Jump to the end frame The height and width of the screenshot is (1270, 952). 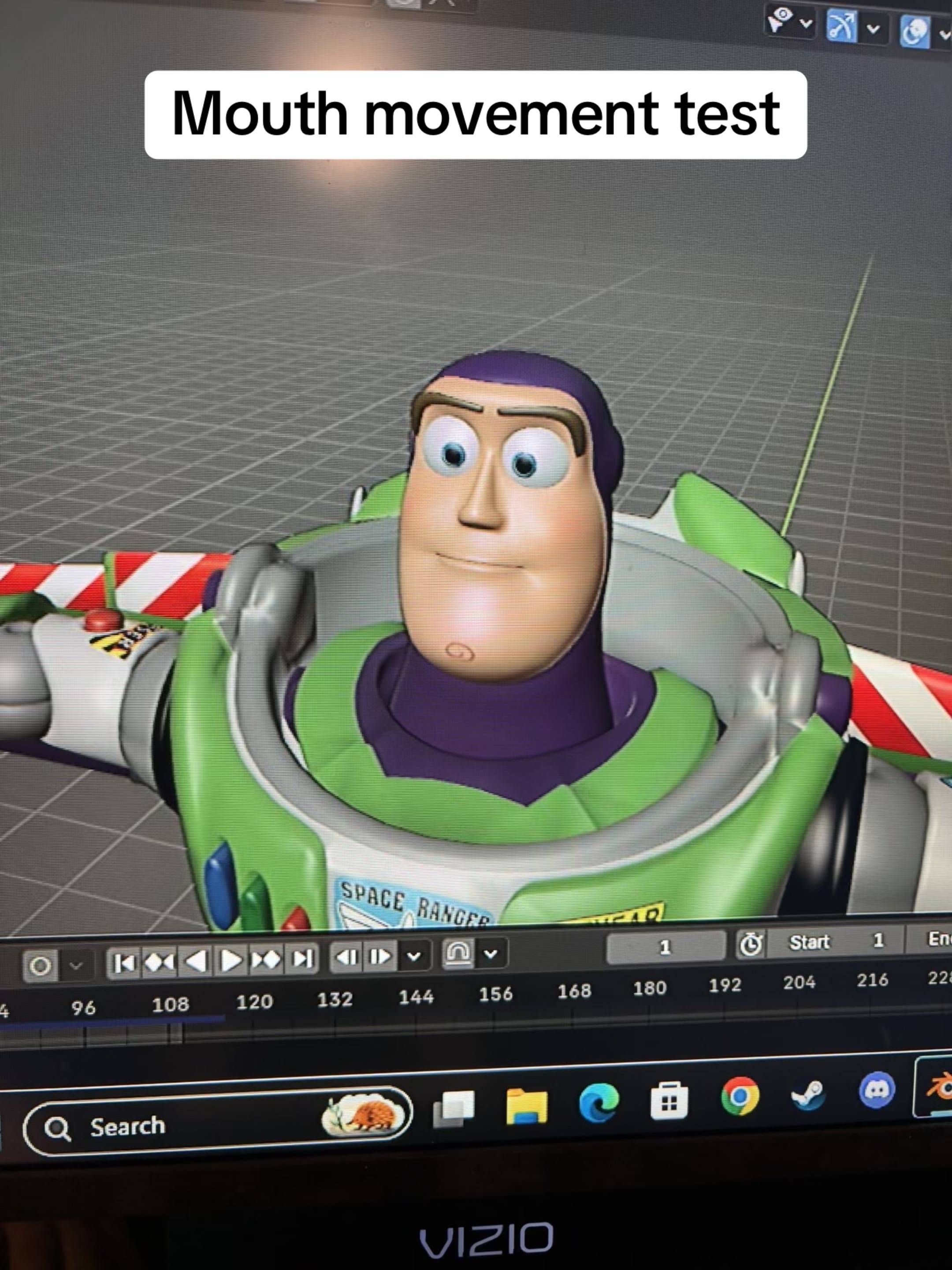click(x=301, y=958)
